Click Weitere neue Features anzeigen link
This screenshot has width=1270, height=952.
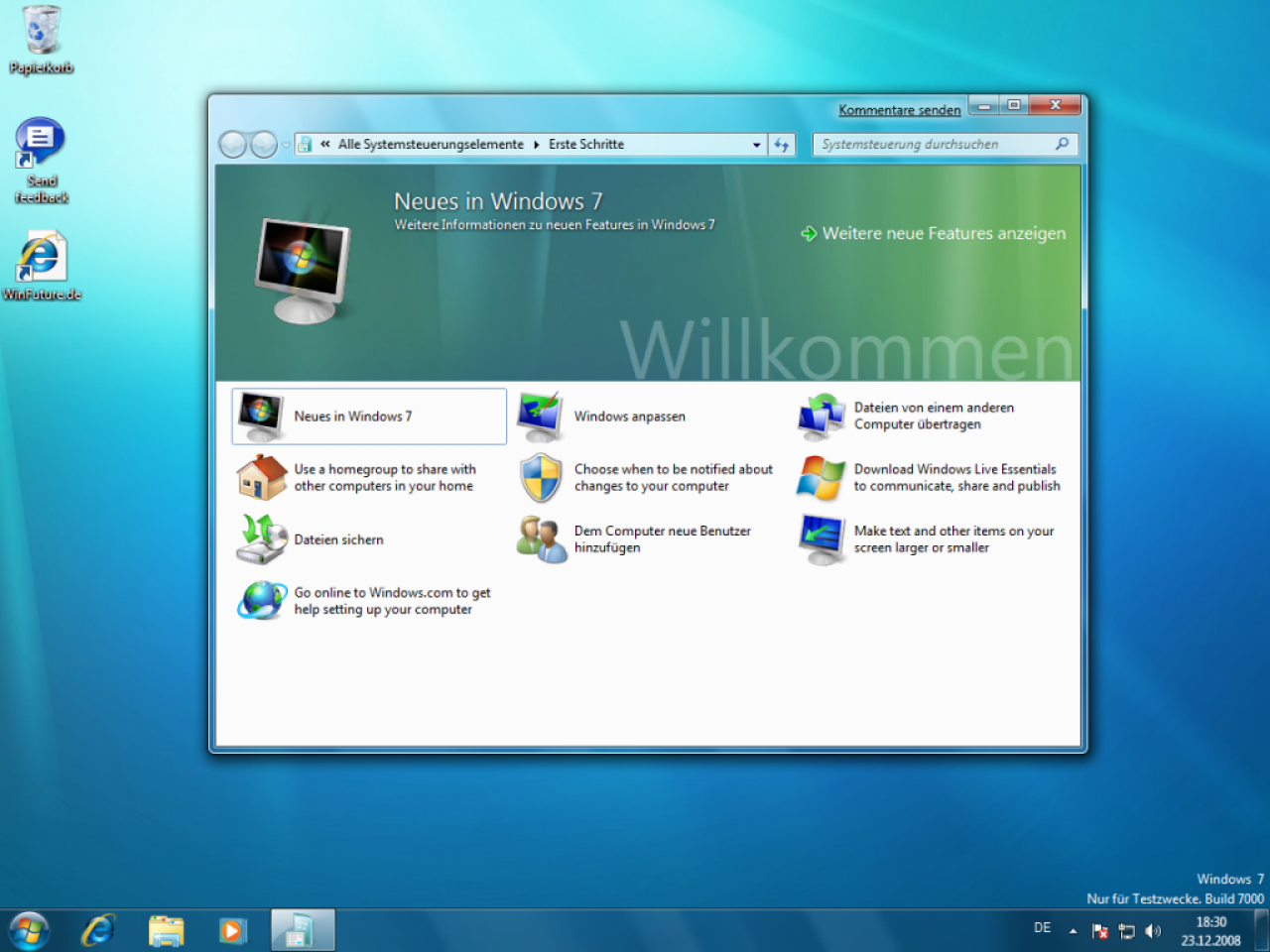[x=934, y=233]
